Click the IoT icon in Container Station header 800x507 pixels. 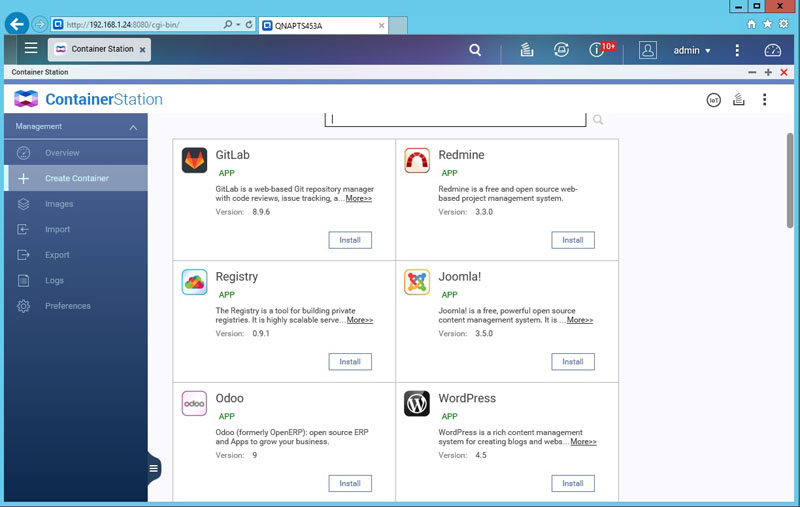(x=713, y=100)
